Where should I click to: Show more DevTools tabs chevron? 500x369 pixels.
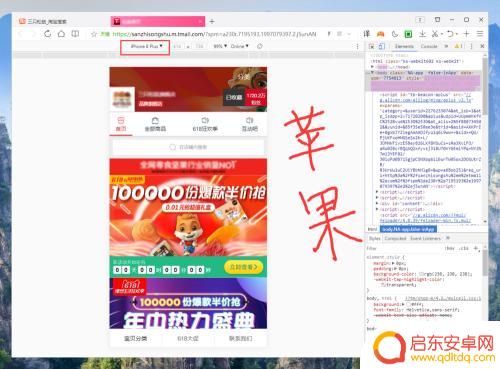446,46
